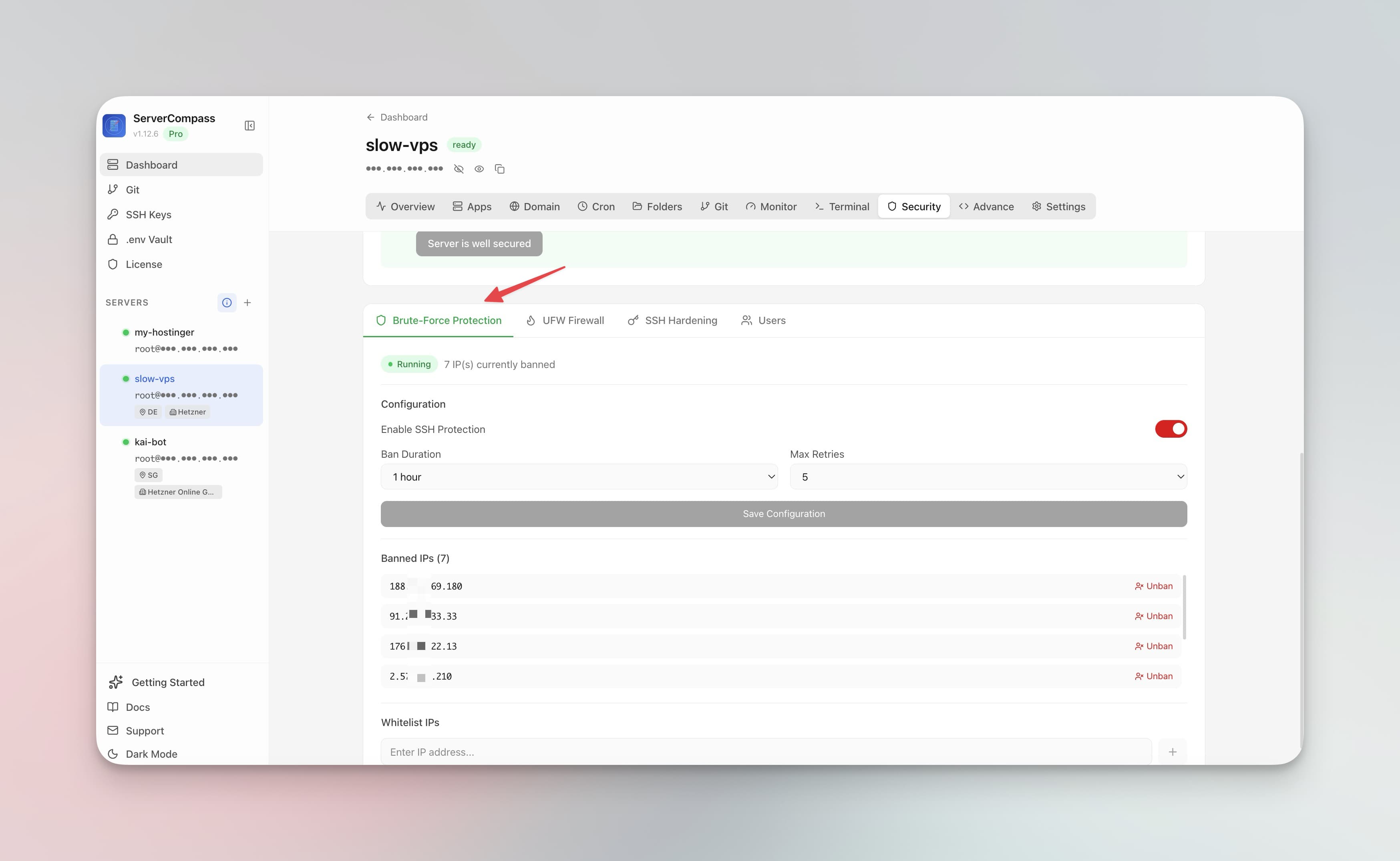Focus the Enter IP address field

click(766, 752)
